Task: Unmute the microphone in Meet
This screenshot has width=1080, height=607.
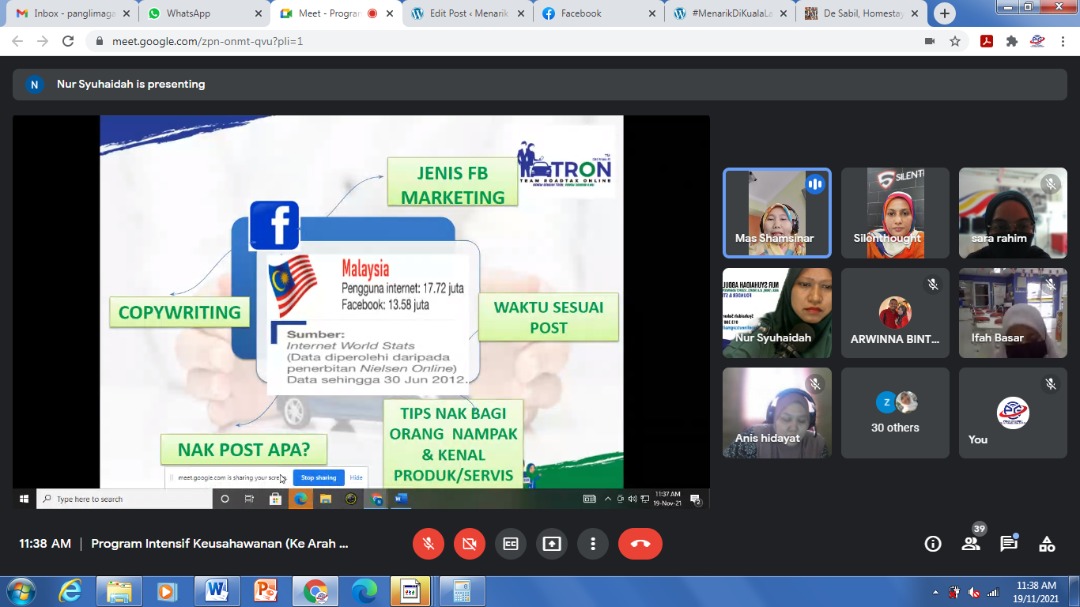Action: [x=428, y=544]
